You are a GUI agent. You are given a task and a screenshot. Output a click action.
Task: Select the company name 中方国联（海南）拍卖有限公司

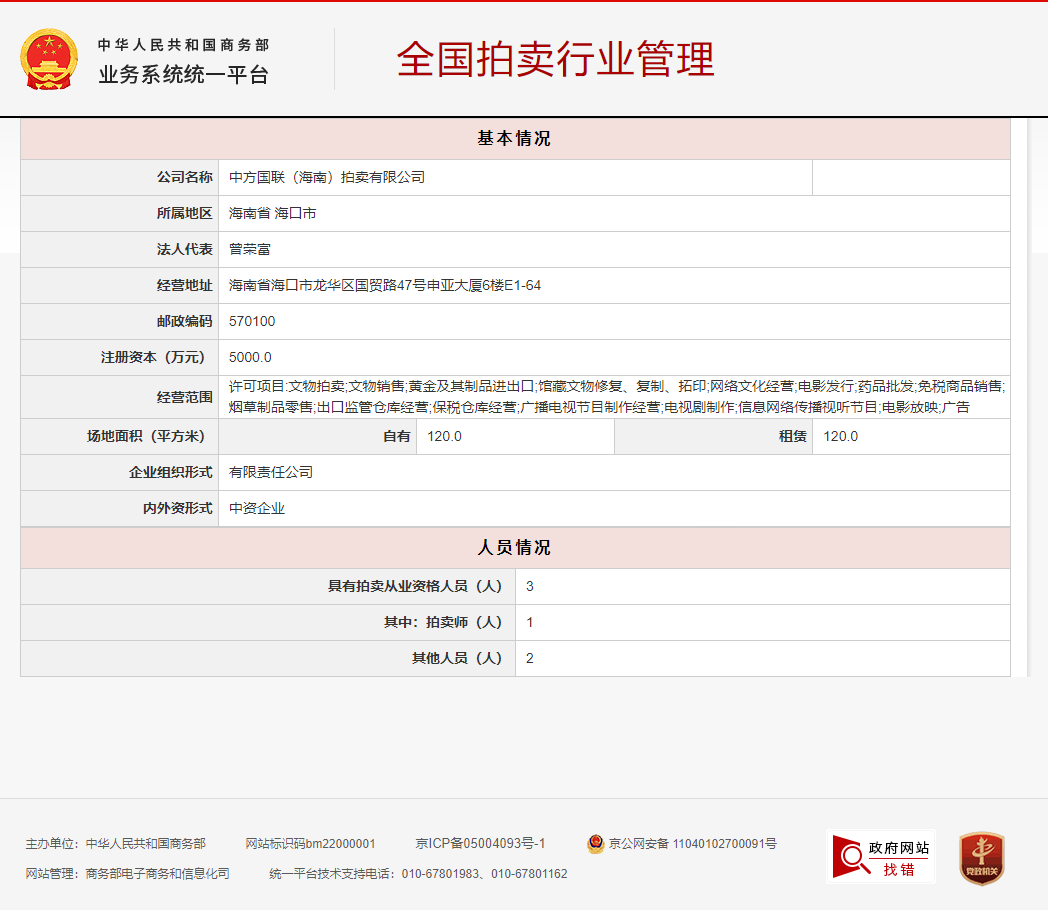(327, 177)
